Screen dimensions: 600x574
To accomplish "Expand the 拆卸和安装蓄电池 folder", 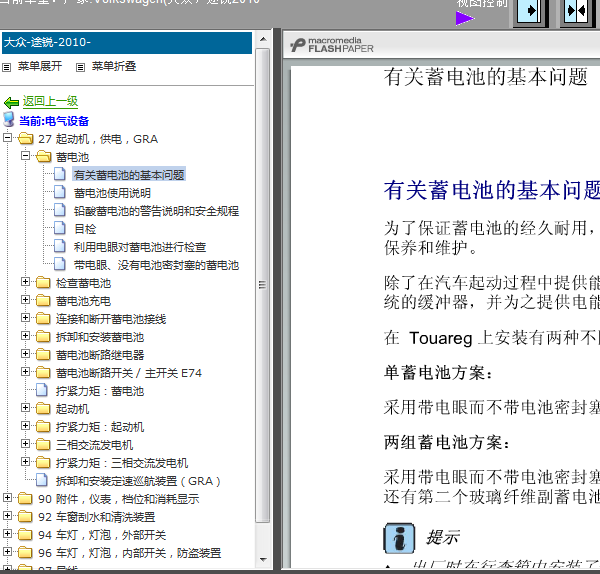I will pos(25,336).
